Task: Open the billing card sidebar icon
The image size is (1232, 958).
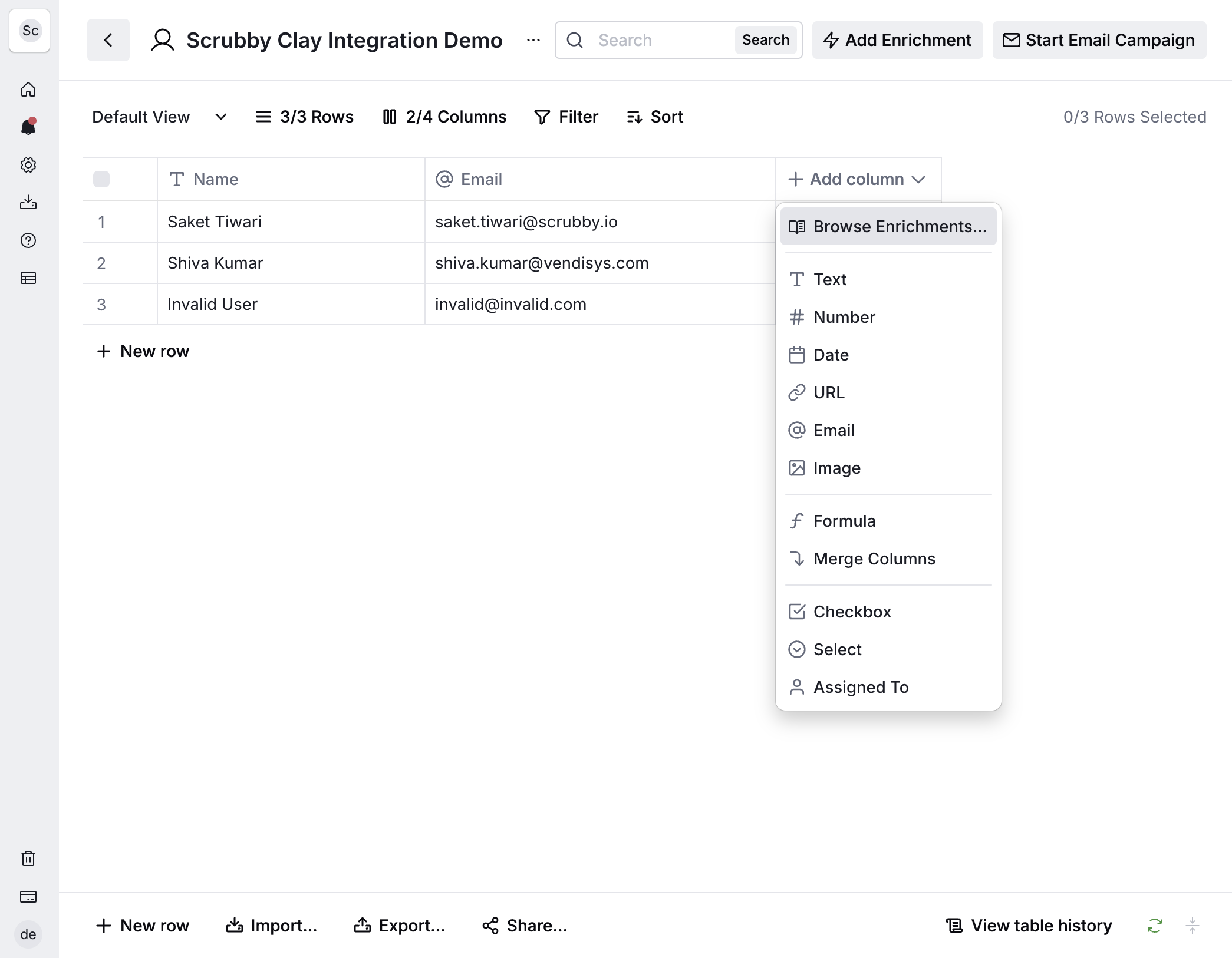Action: tap(28, 897)
